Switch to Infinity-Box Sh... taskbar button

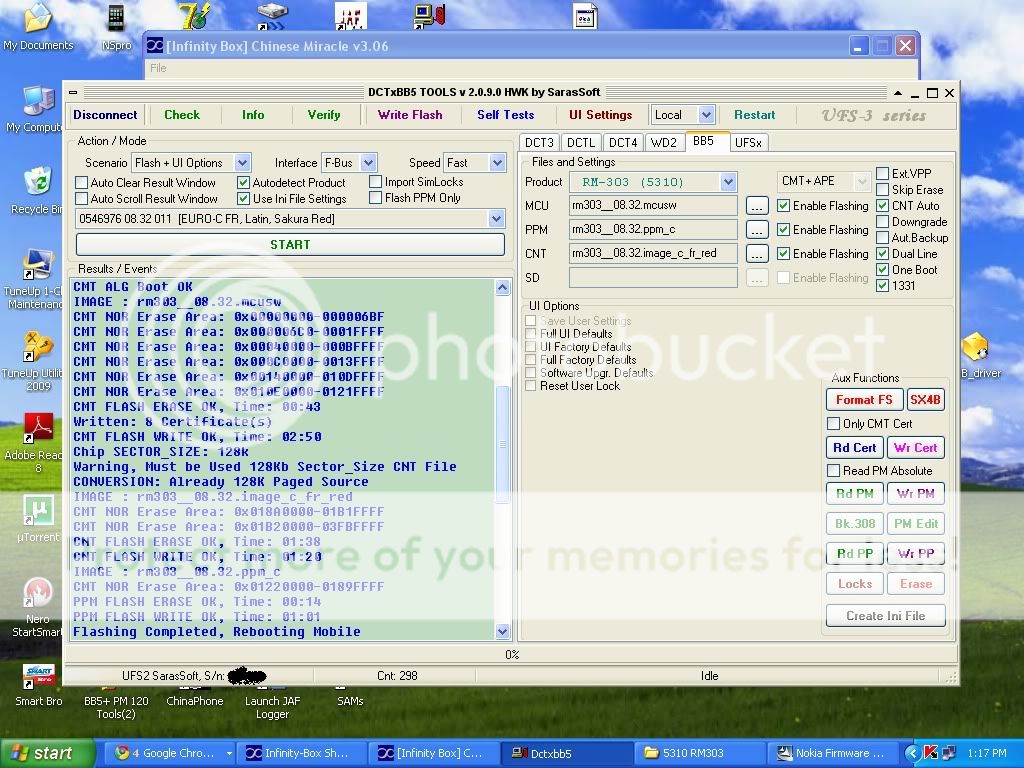click(x=302, y=753)
